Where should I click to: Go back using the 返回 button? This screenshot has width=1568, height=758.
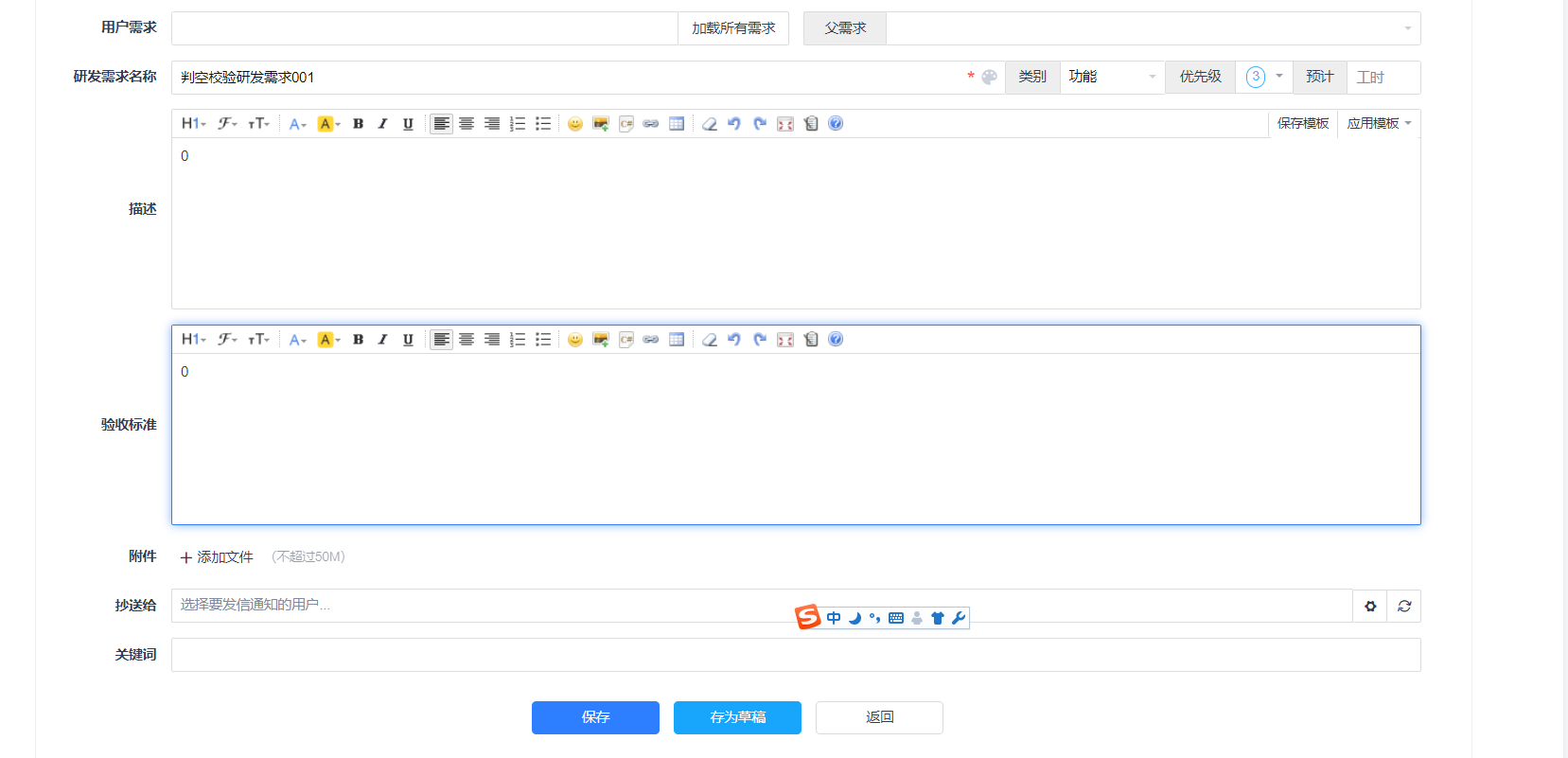(x=879, y=717)
